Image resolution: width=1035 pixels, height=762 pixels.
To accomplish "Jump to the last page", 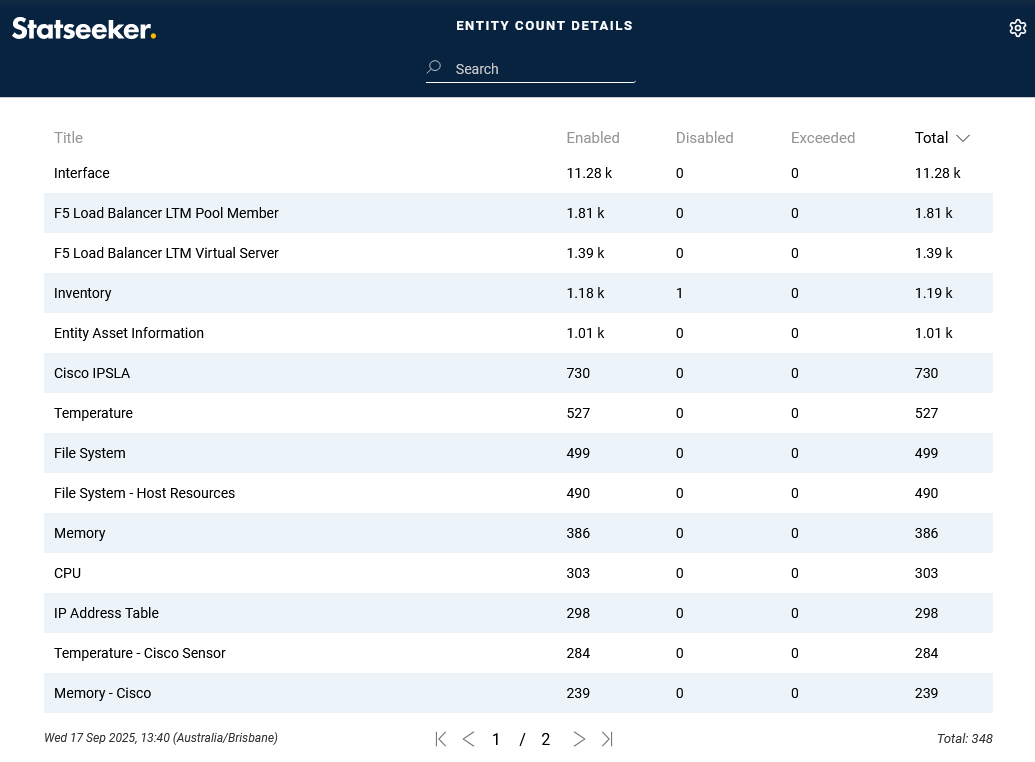I will coord(607,739).
